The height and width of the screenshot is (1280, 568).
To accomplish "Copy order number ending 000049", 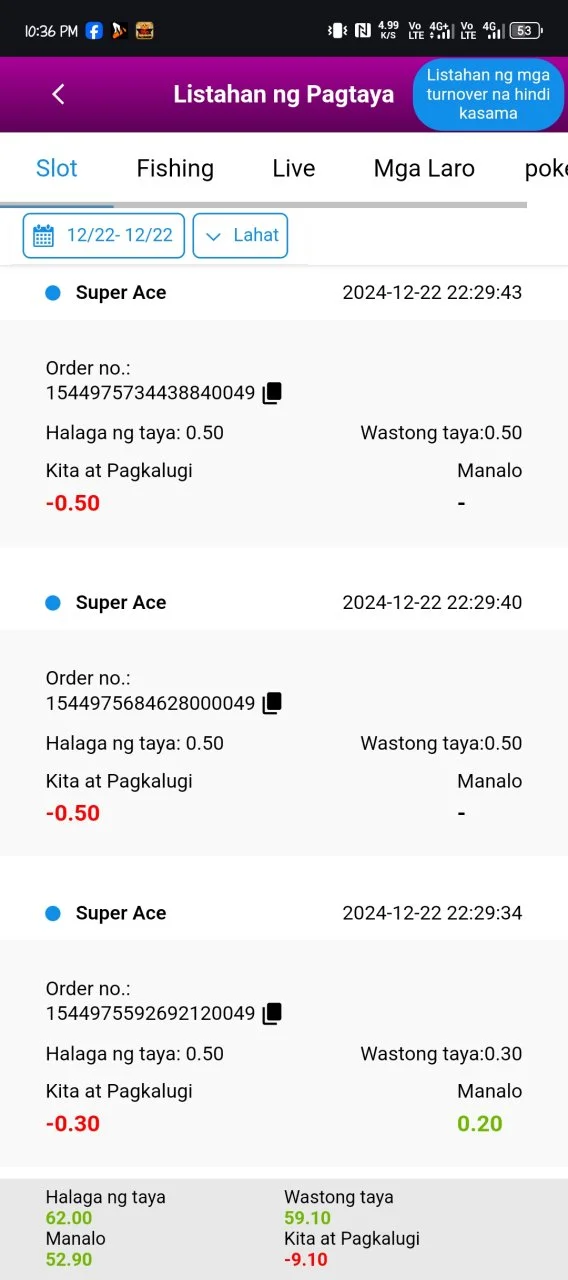I will point(272,703).
